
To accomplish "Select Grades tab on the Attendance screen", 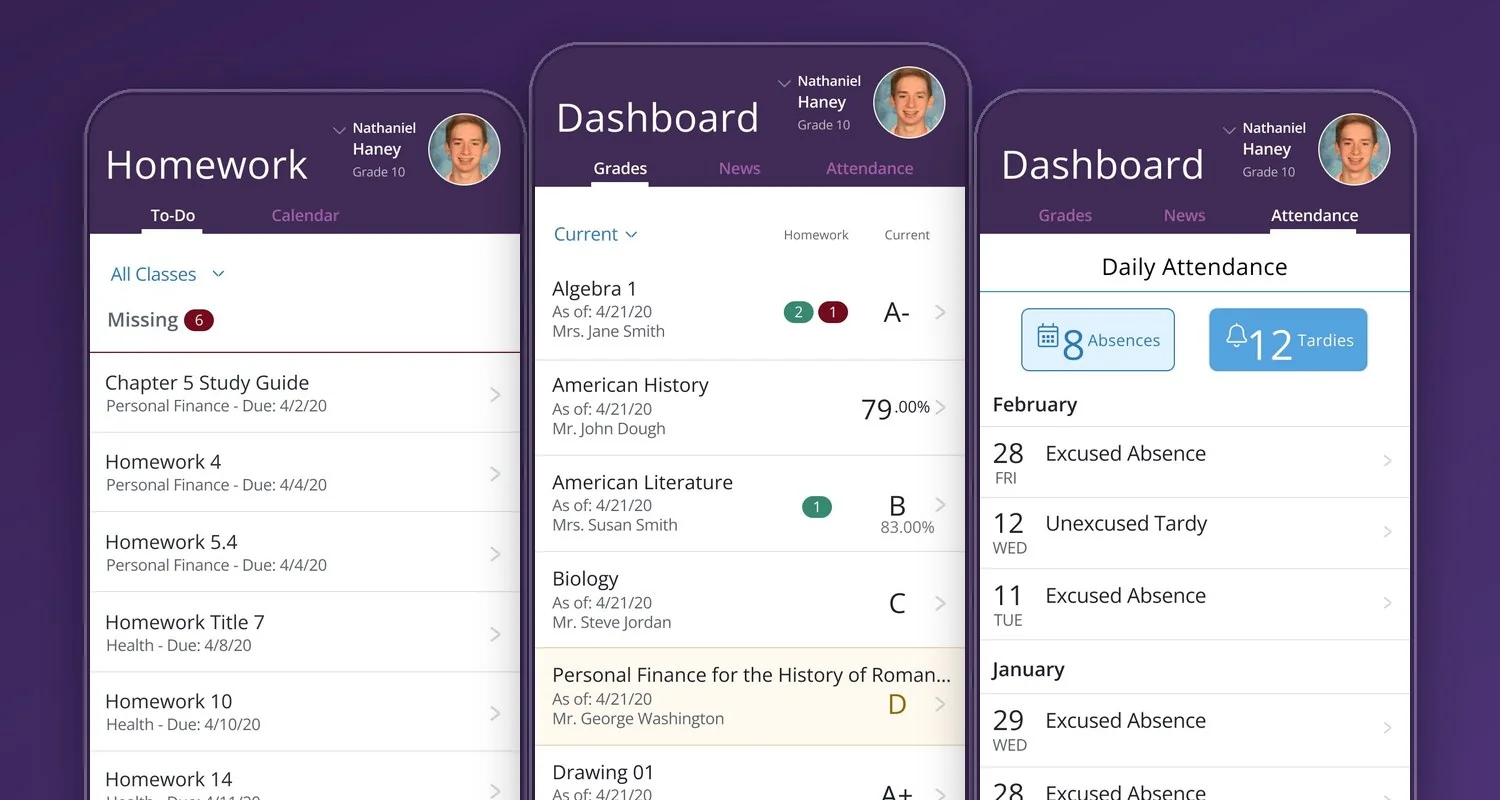I will point(1065,215).
